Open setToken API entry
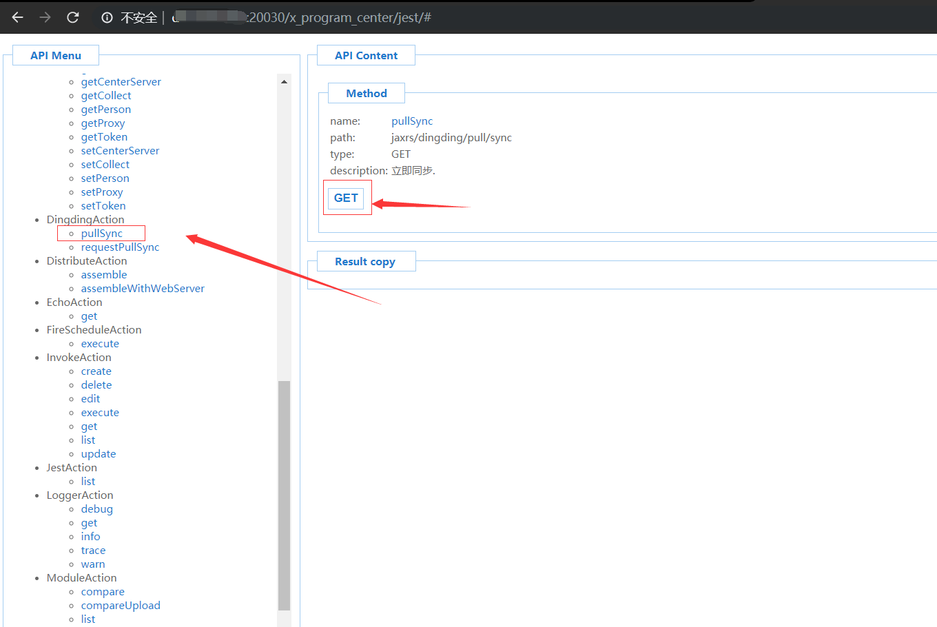The height and width of the screenshot is (627, 937). (x=103, y=206)
